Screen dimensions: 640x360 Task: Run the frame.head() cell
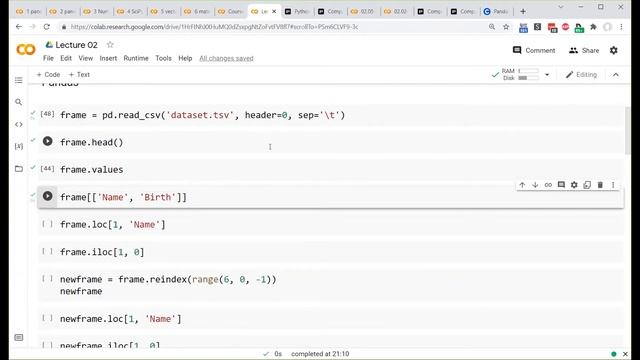(48, 141)
